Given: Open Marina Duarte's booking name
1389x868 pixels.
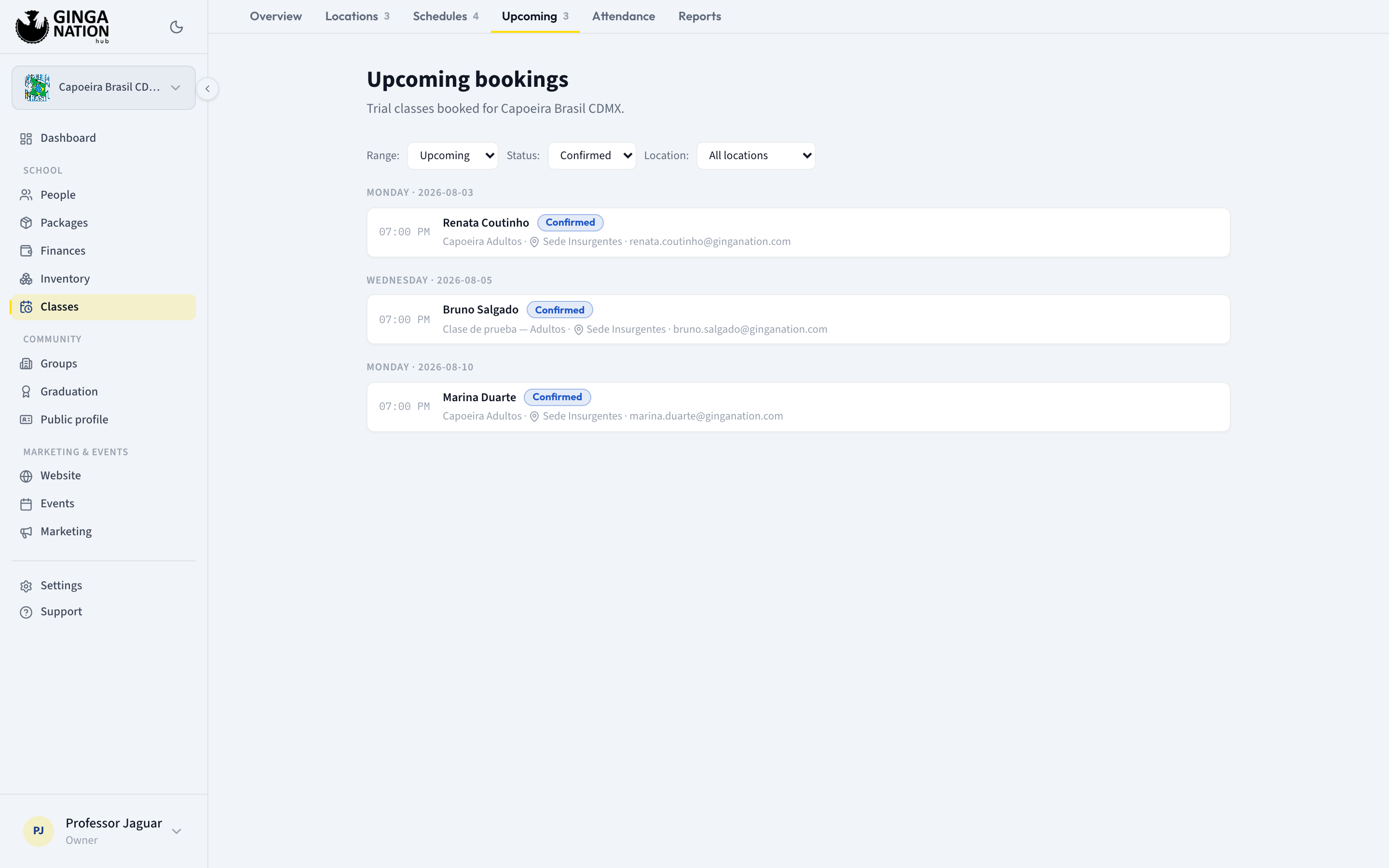Looking at the screenshot, I should pyautogui.click(x=479, y=397).
